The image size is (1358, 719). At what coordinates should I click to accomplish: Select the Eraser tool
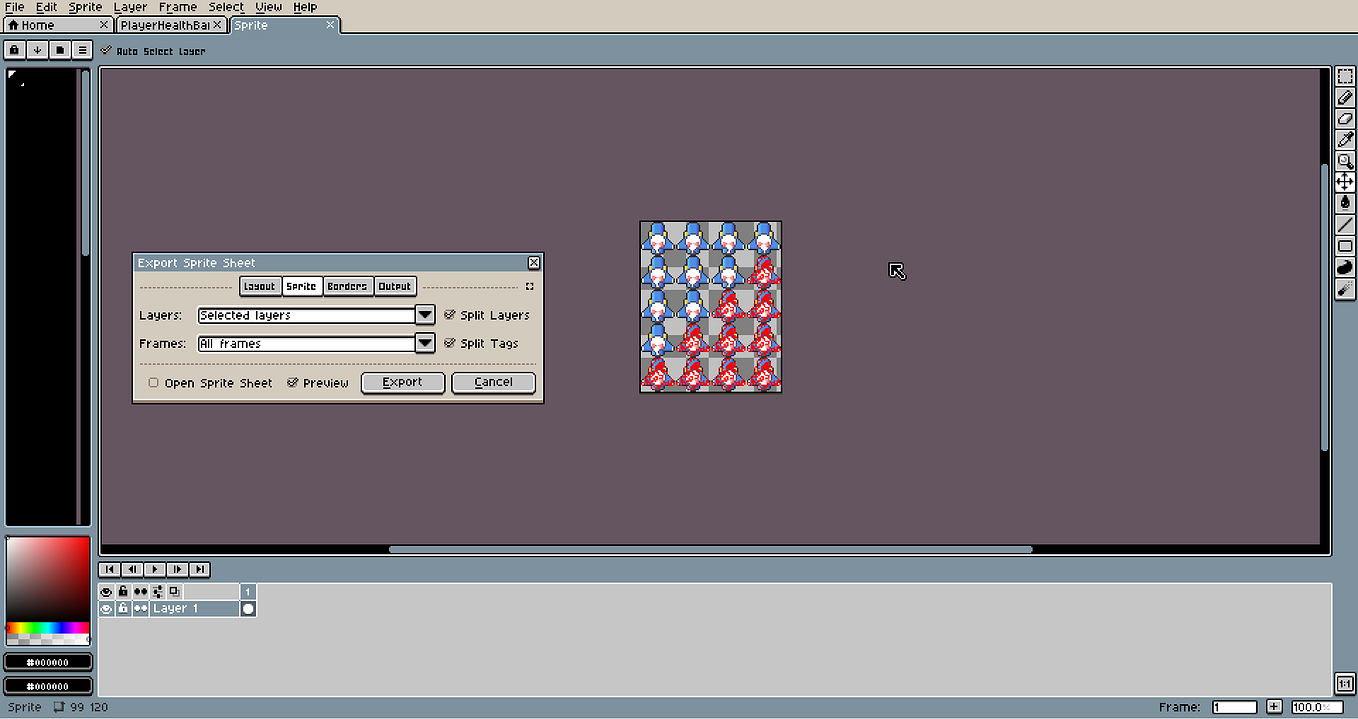click(1345, 119)
